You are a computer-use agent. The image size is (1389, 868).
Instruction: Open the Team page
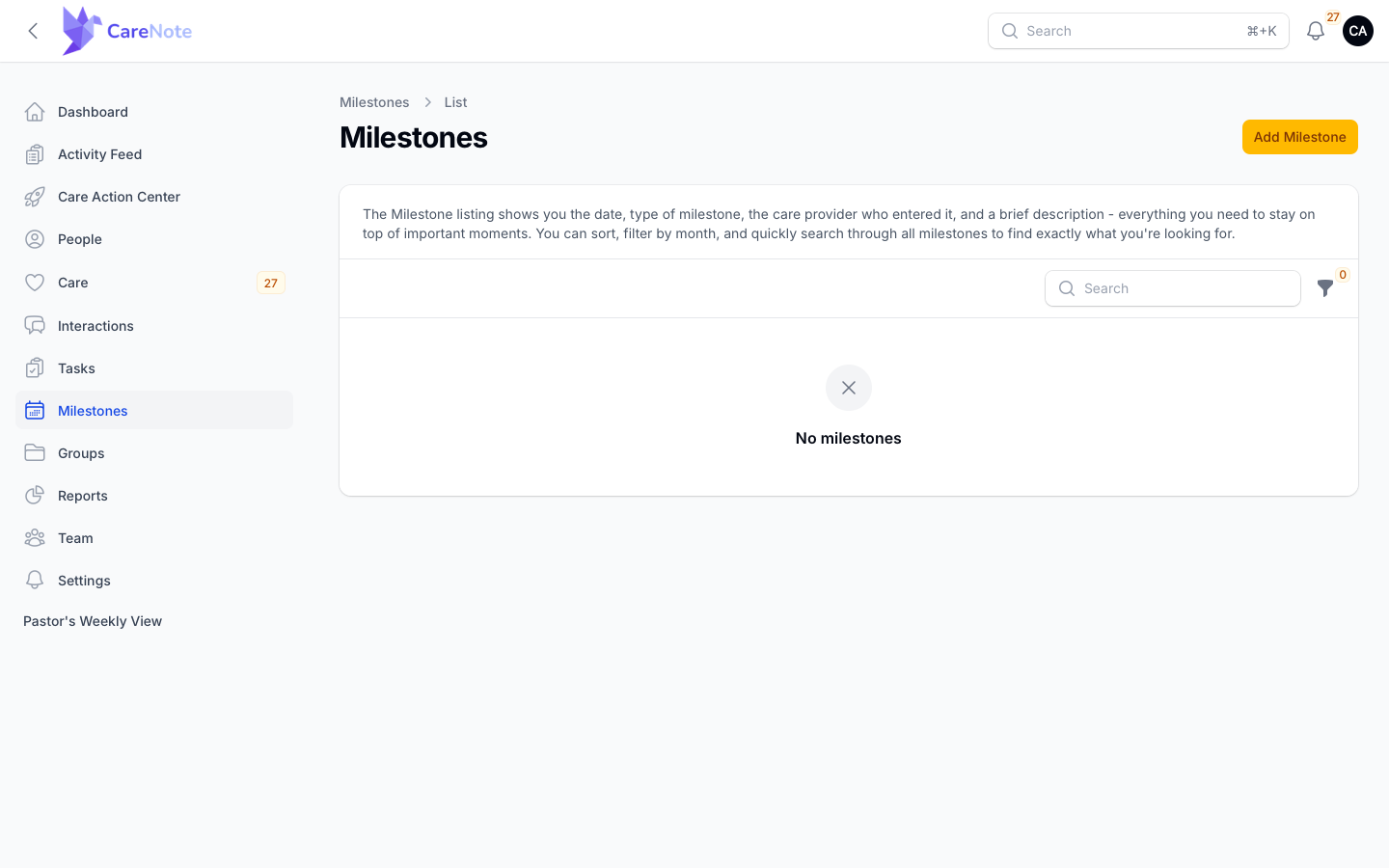154,538
